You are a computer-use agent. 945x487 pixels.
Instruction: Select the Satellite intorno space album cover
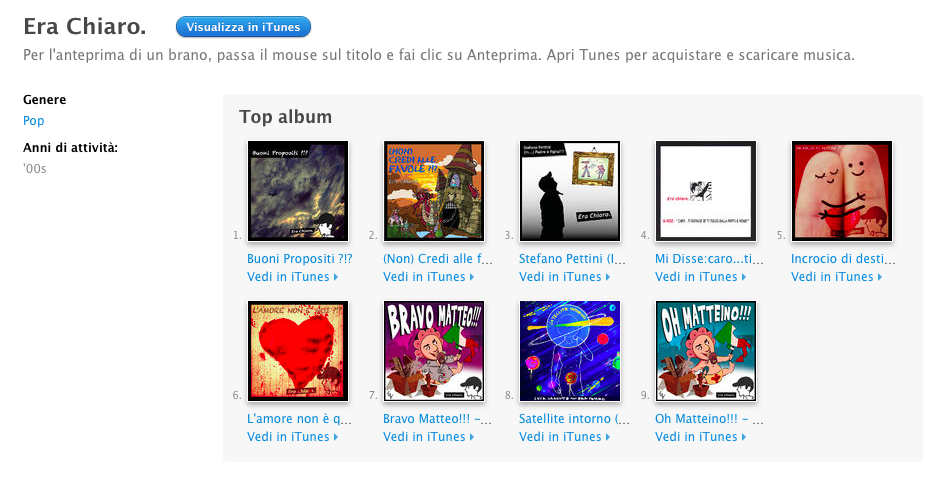pyautogui.click(x=570, y=351)
